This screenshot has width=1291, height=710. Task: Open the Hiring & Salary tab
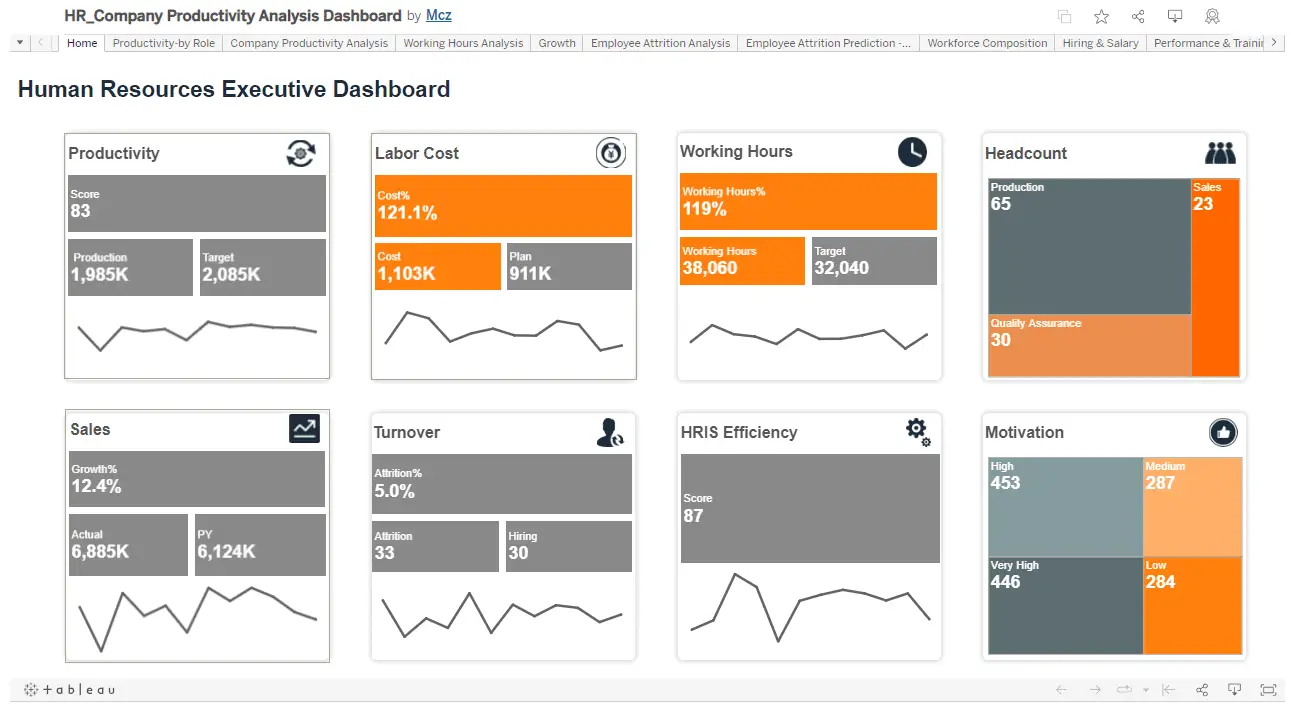click(1100, 43)
